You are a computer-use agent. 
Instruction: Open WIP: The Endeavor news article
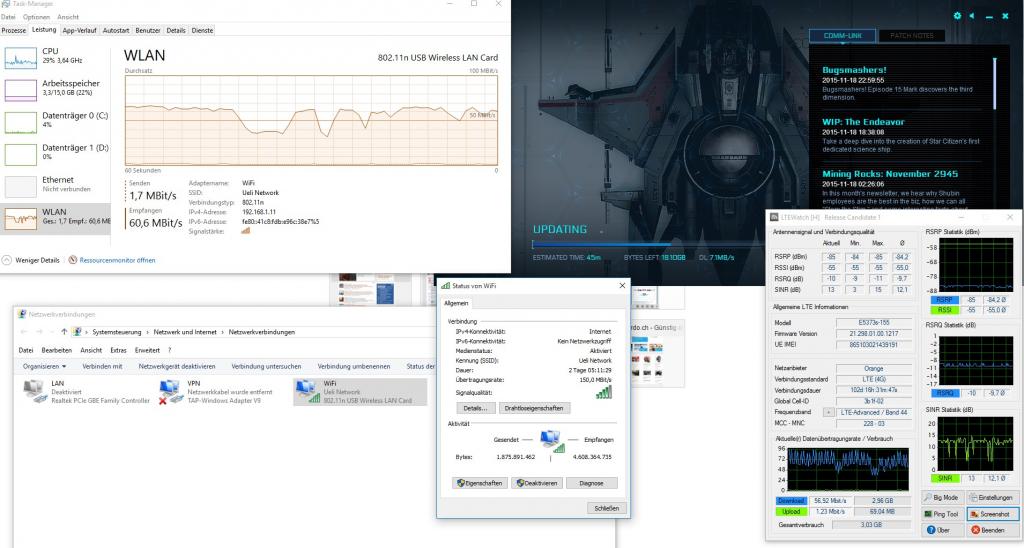click(x=863, y=122)
